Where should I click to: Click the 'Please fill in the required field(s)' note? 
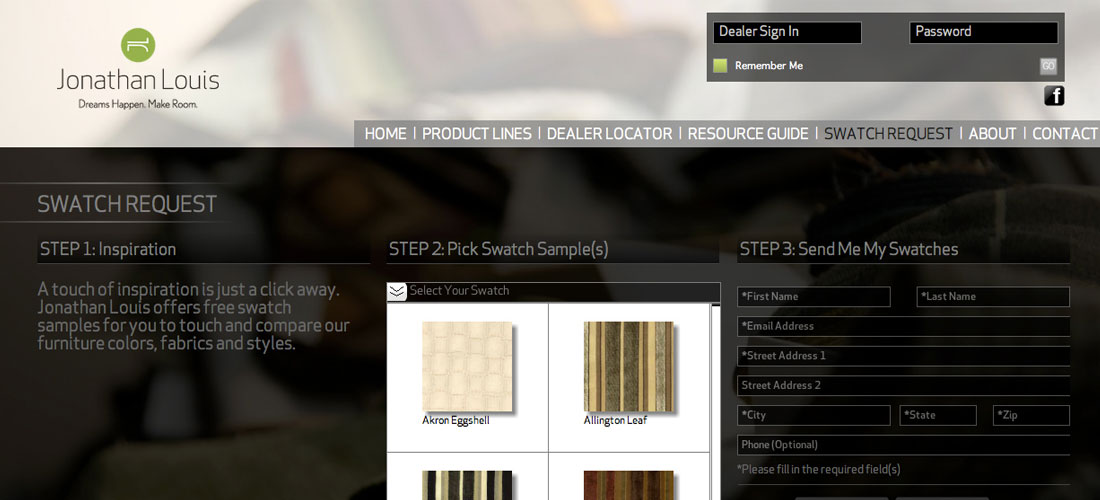[819, 470]
